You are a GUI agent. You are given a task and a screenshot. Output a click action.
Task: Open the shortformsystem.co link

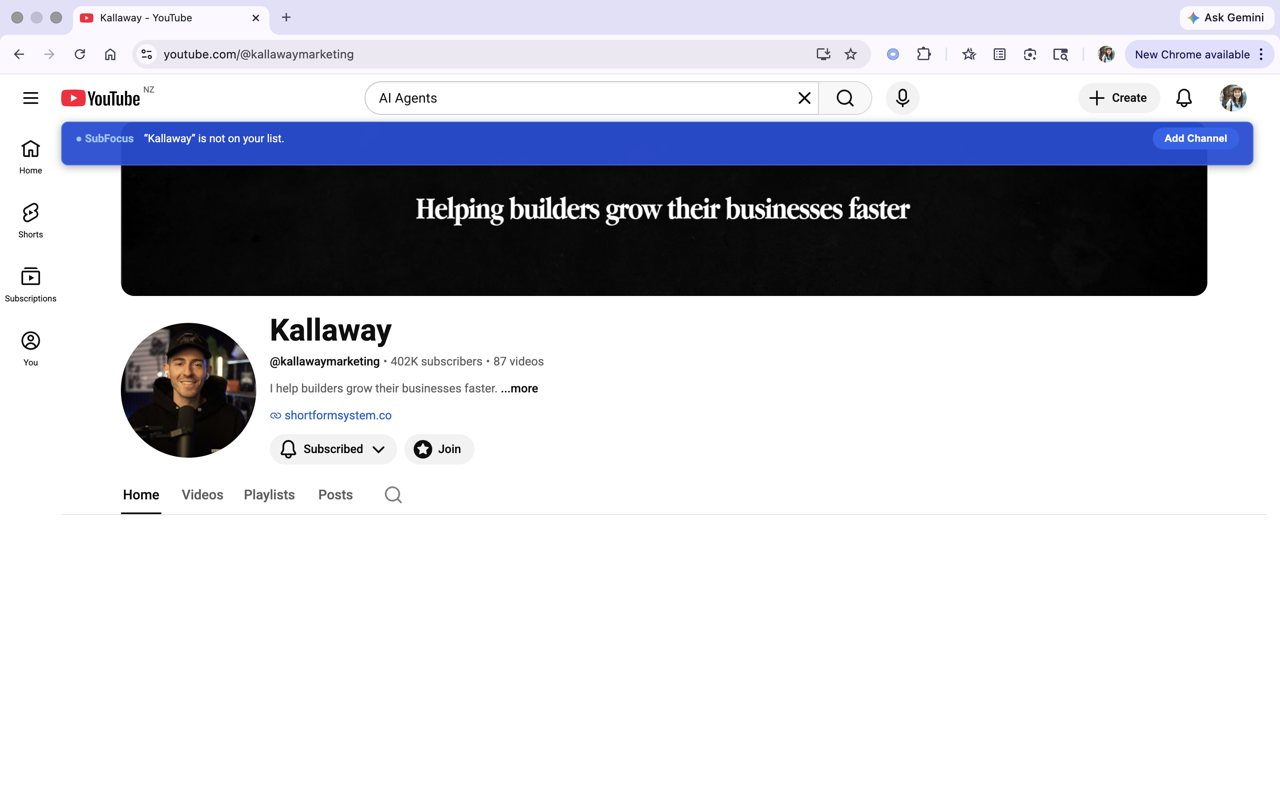tap(338, 415)
